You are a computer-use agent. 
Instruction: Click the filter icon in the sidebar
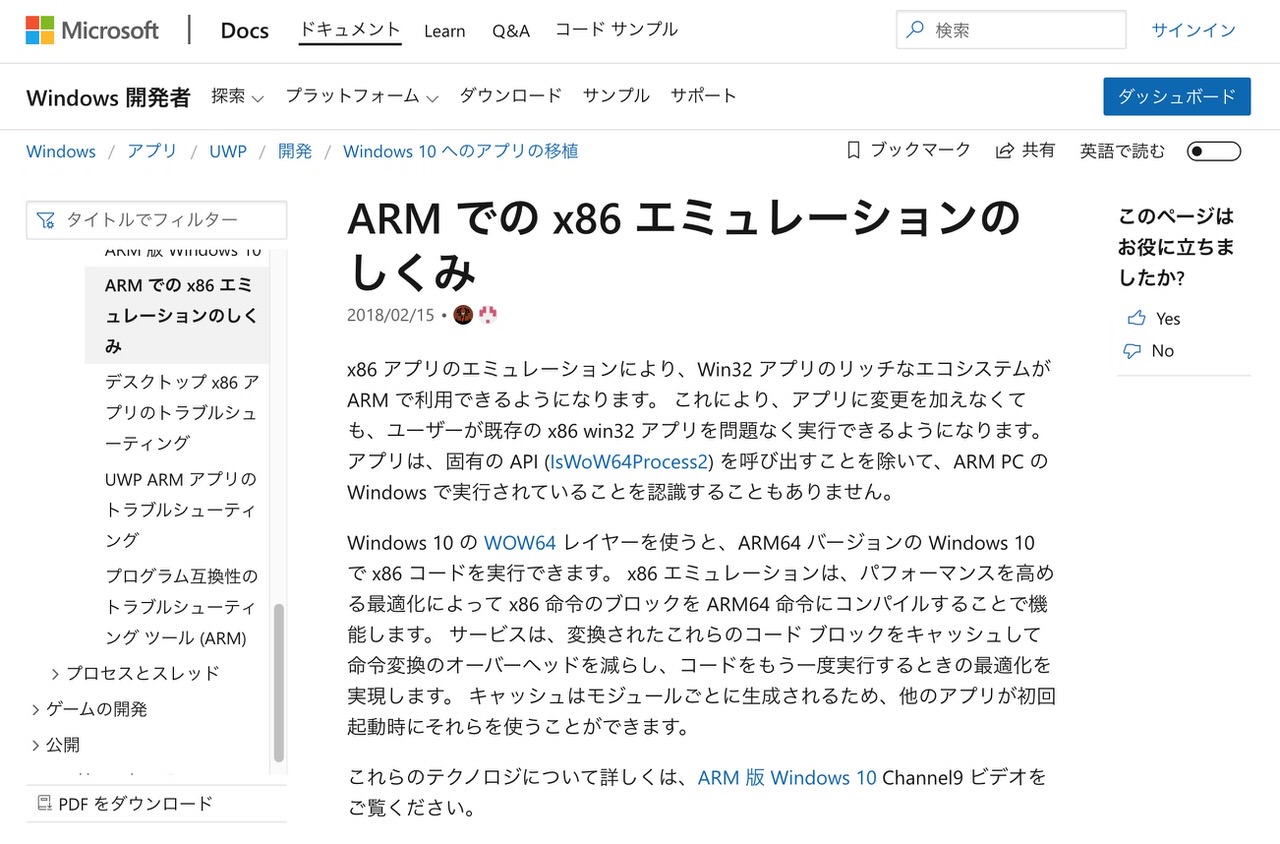pos(45,220)
